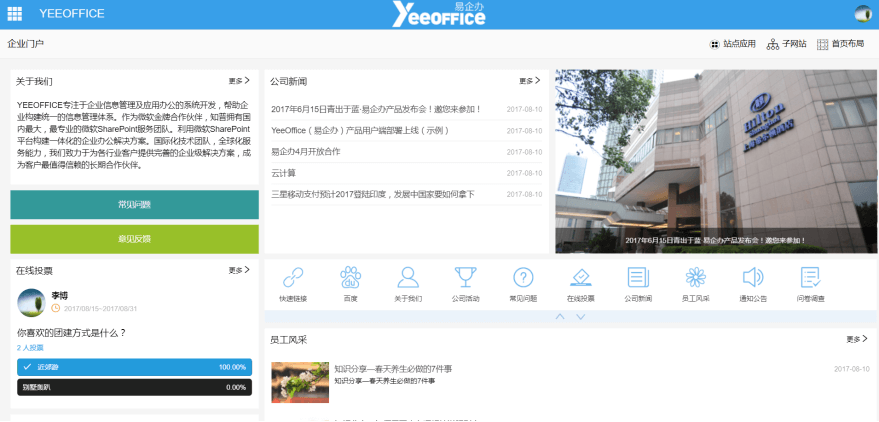Open 更多 in the 公司新闻 panel
Image resolution: width=879 pixels, height=422 pixels.
click(x=530, y=81)
